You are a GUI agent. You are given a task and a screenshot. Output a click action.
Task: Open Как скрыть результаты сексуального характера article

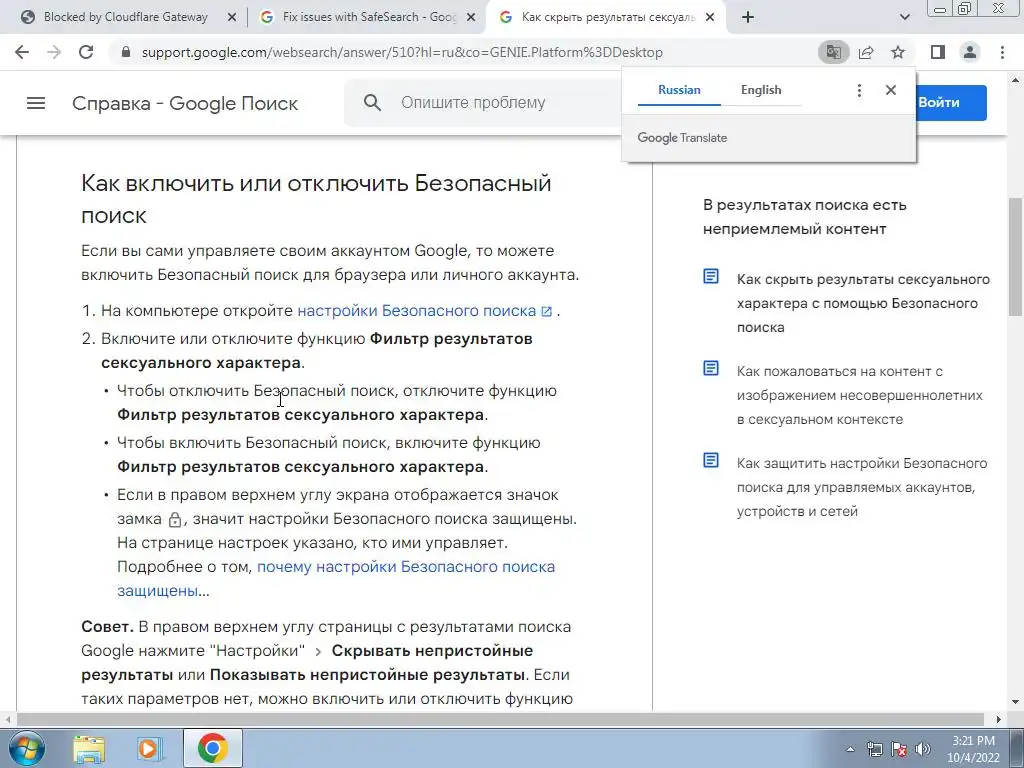pos(863,303)
